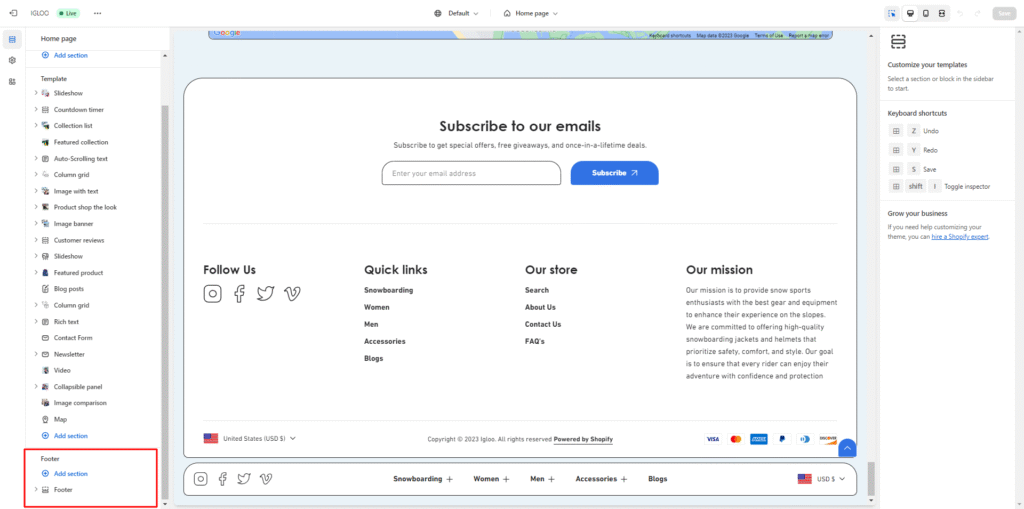Click Add section under Footer group
The image size is (1024, 509).
coord(70,474)
